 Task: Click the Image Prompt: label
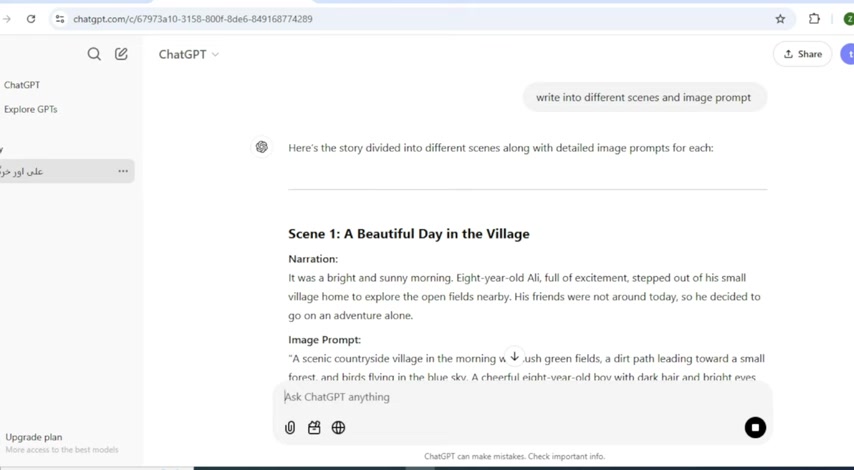point(325,340)
